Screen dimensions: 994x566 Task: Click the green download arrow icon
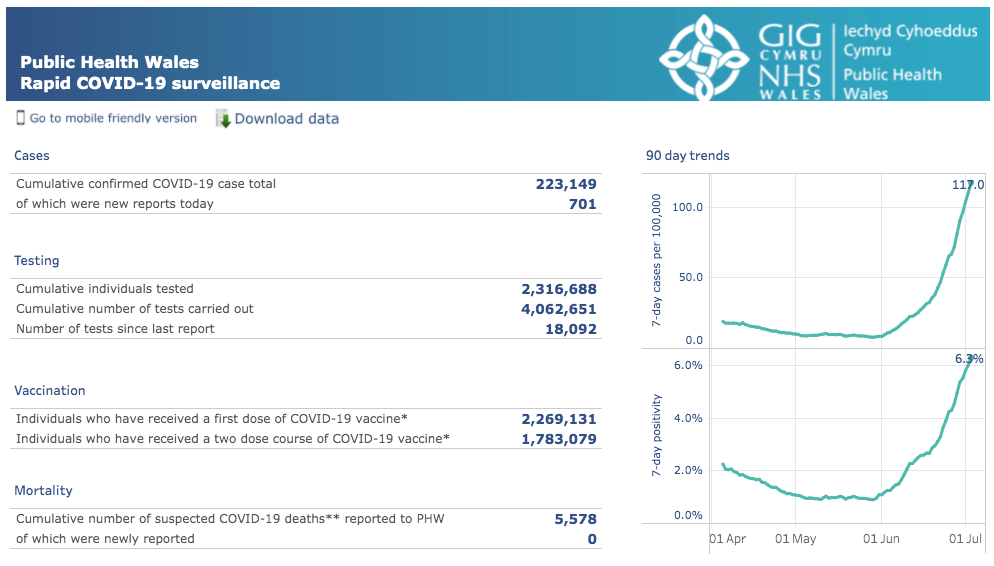pos(223,119)
